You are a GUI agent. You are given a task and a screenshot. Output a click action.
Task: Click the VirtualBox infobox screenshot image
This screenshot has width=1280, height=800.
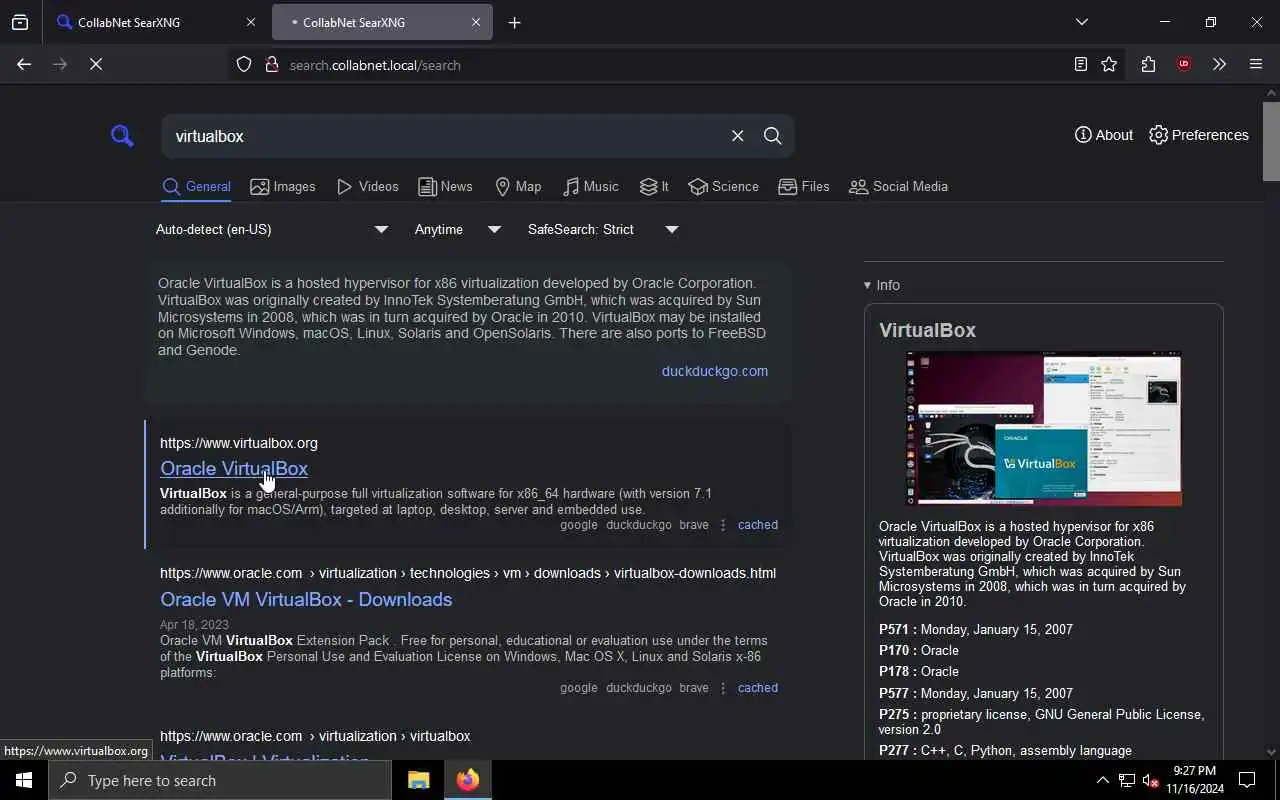(1043, 428)
